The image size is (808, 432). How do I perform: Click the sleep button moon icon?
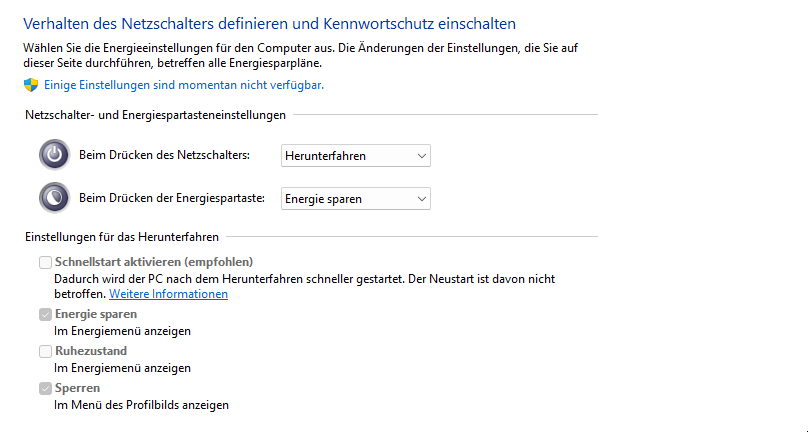pyautogui.click(x=54, y=198)
